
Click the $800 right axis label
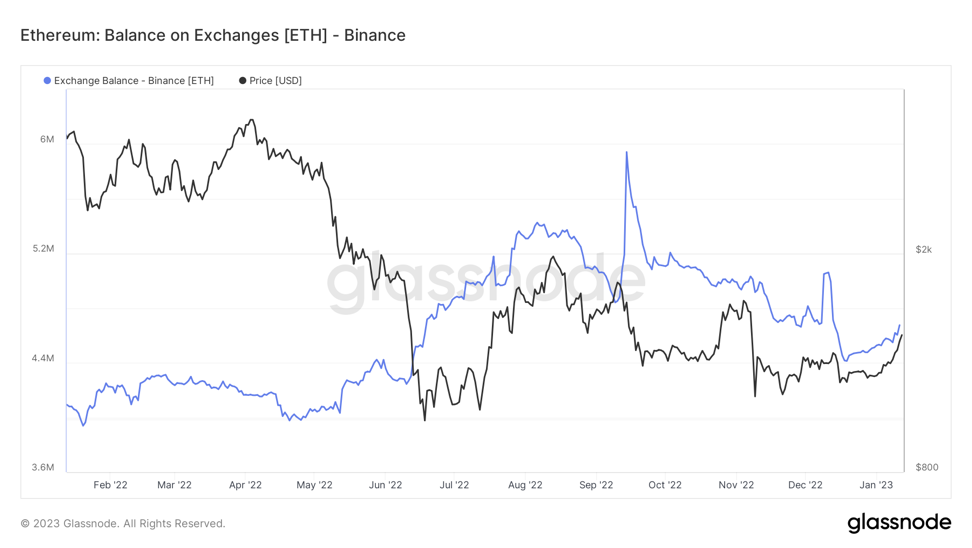[x=926, y=467]
